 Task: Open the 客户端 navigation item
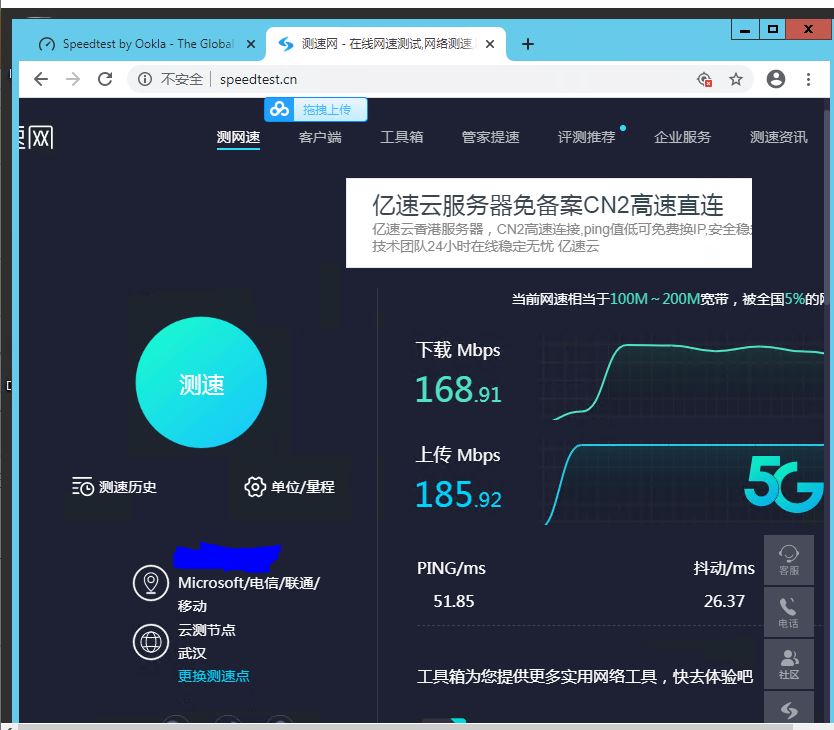pyautogui.click(x=320, y=137)
